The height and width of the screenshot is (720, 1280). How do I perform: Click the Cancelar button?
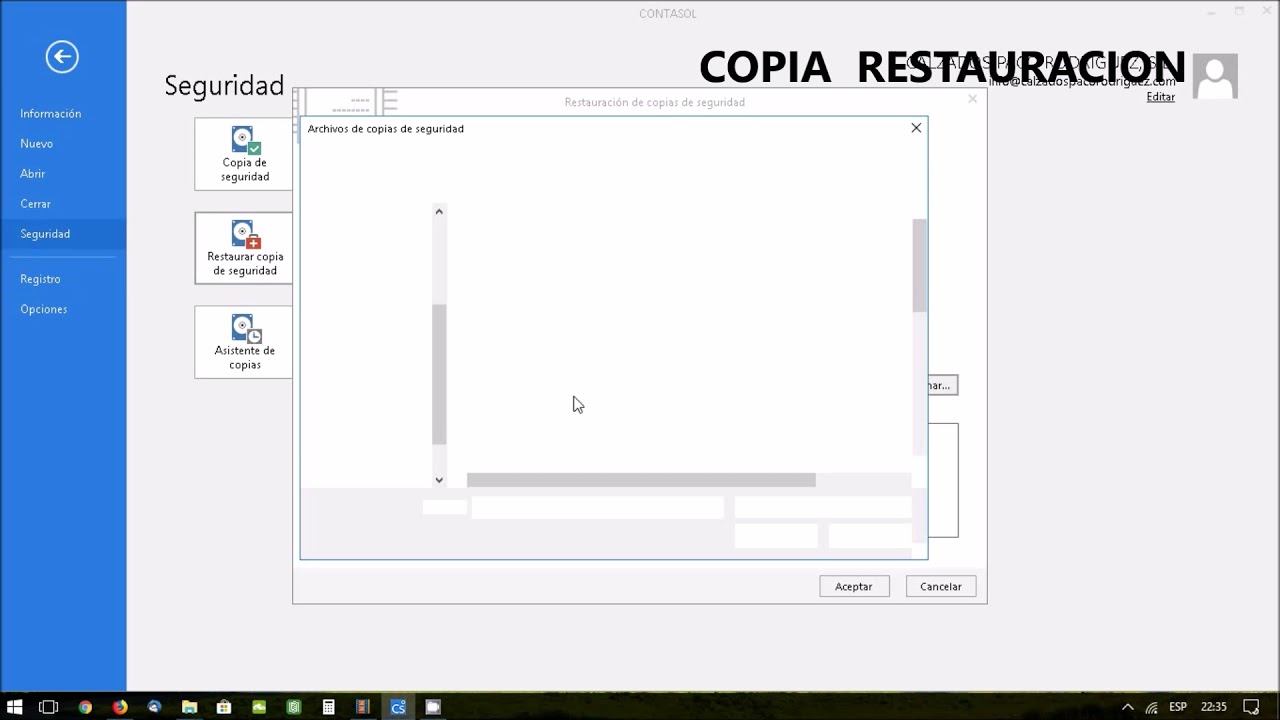coord(941,587)
